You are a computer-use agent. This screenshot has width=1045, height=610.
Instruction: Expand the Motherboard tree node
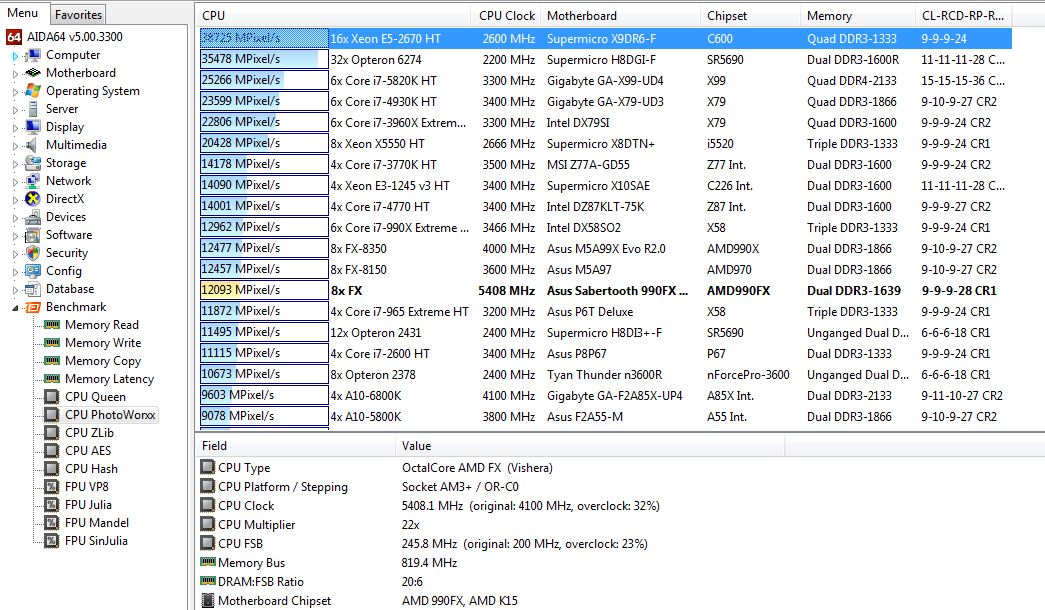click(x=15, y=73)
